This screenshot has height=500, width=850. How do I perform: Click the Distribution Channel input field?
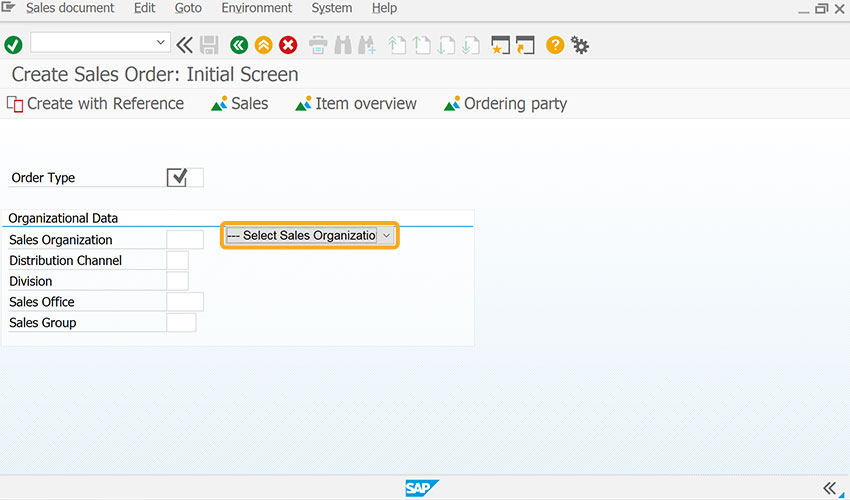177,260
